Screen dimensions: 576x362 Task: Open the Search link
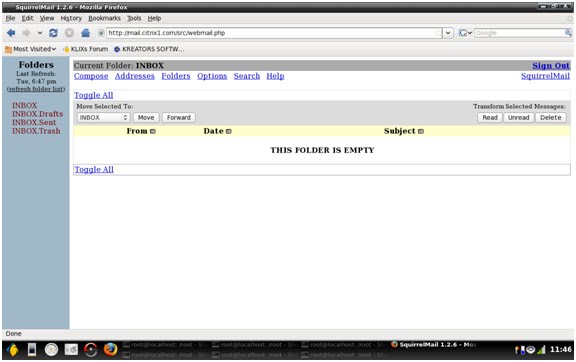click(246, 76)
